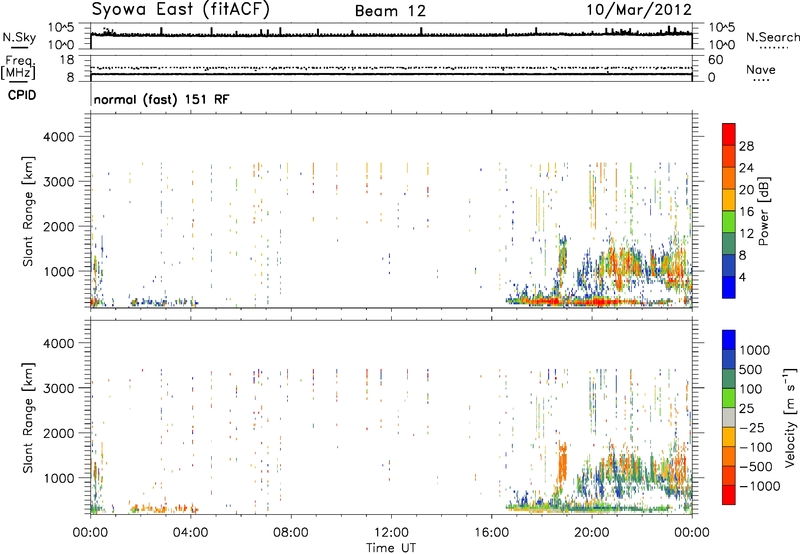Click the "Beam 12" header label
Viewport: 800px width, 554px height.
point(390,11)
